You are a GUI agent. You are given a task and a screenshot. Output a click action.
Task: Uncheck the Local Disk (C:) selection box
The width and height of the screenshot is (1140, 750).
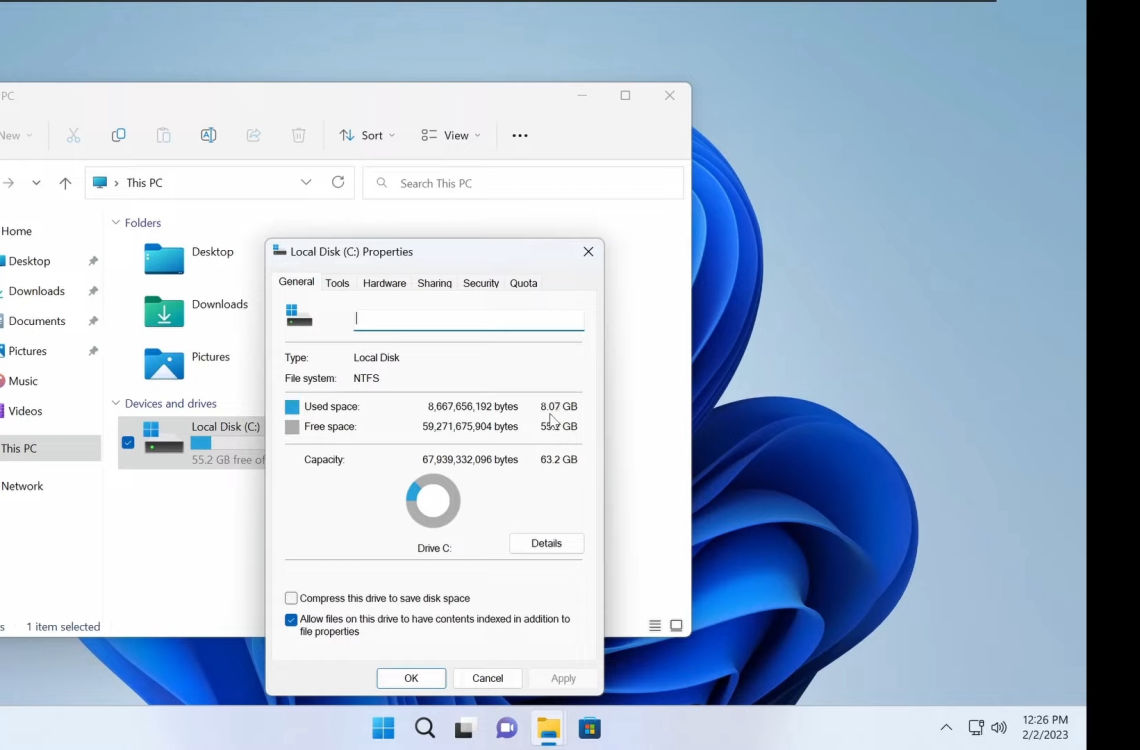(x=128, y=442)
